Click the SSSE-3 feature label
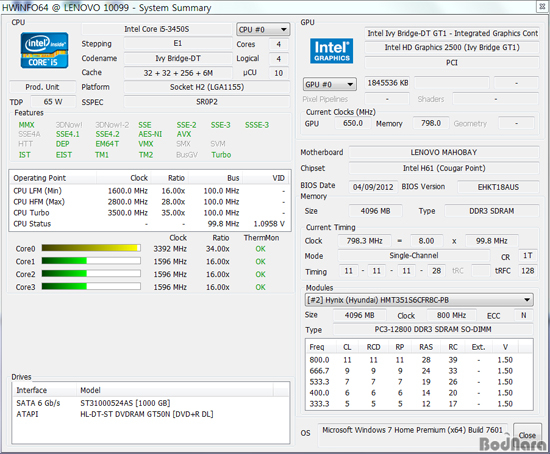Image resolution: width=550 pixels, height=454 pixels. point(257,125)
